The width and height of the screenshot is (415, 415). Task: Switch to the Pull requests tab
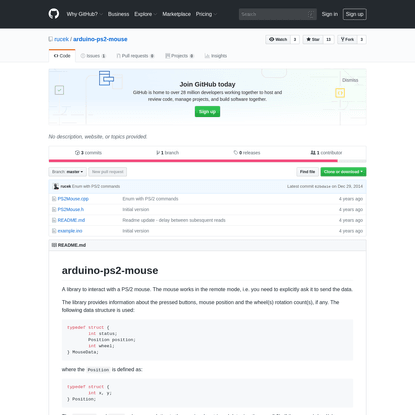click(135, 56)
